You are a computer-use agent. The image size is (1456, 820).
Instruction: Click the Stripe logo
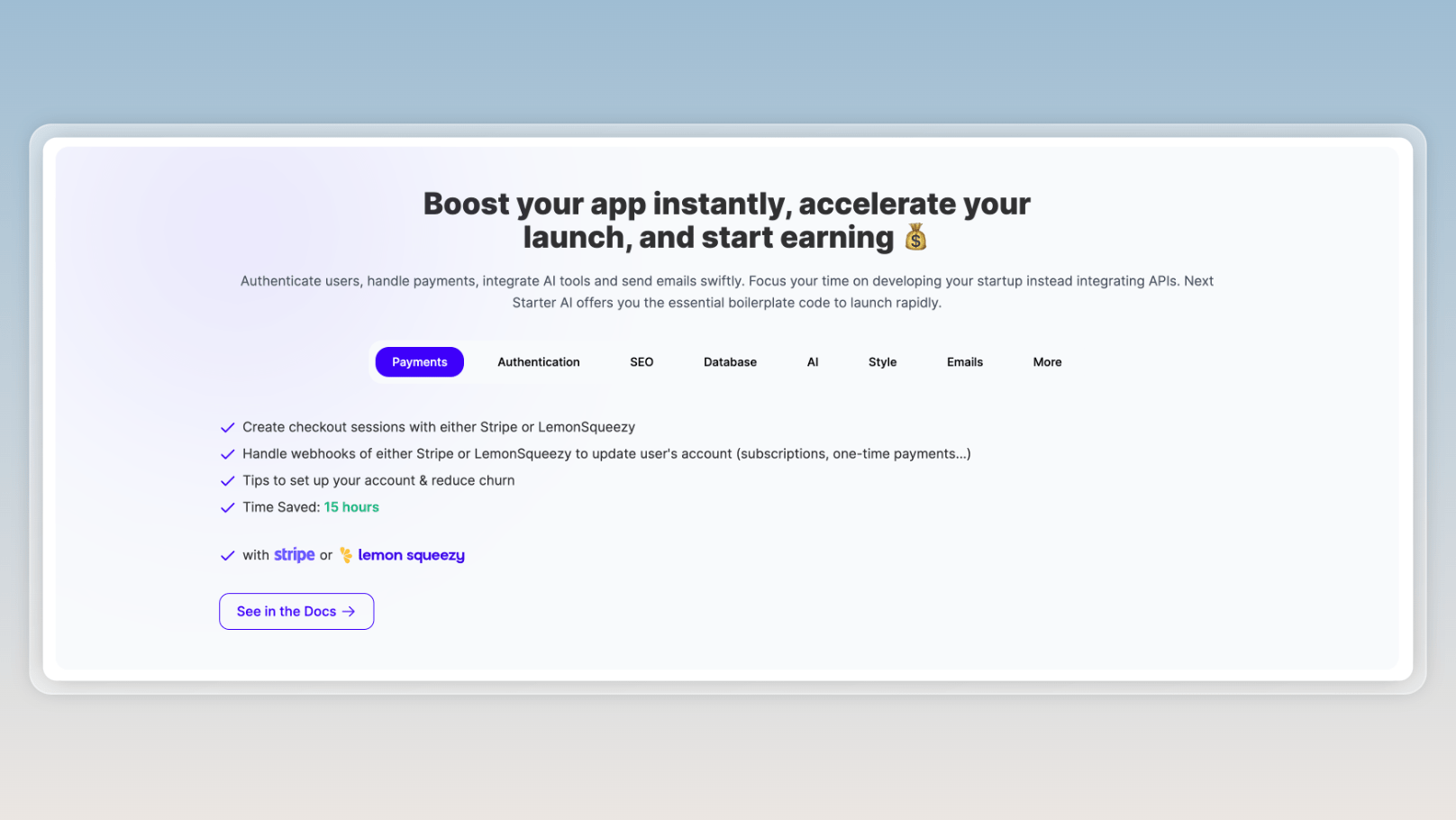pos(295,554)
